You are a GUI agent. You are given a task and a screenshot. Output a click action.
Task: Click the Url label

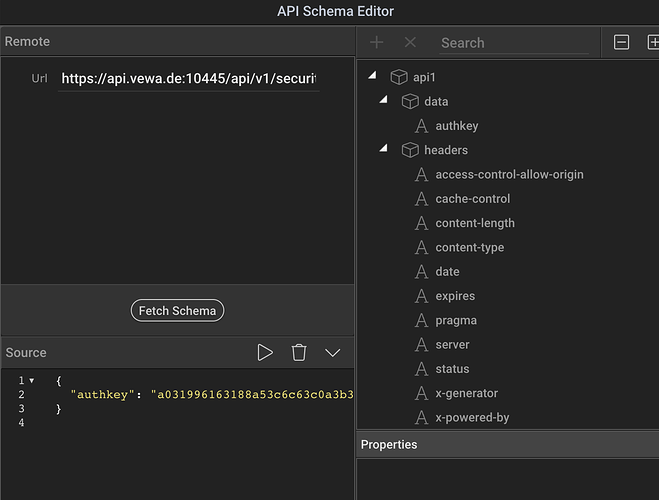tap(40, 79)
